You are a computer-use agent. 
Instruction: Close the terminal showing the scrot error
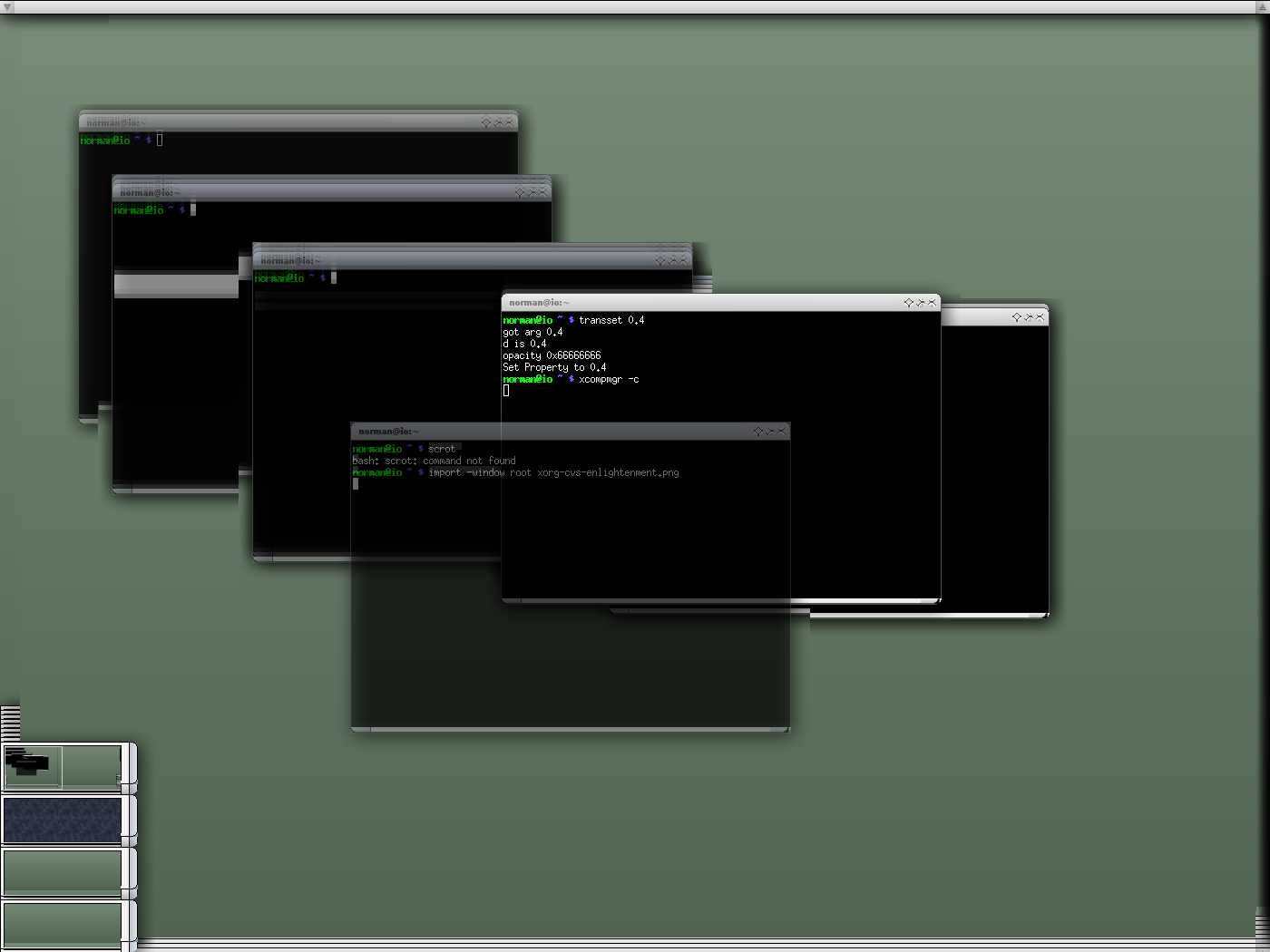click(781, 432)
